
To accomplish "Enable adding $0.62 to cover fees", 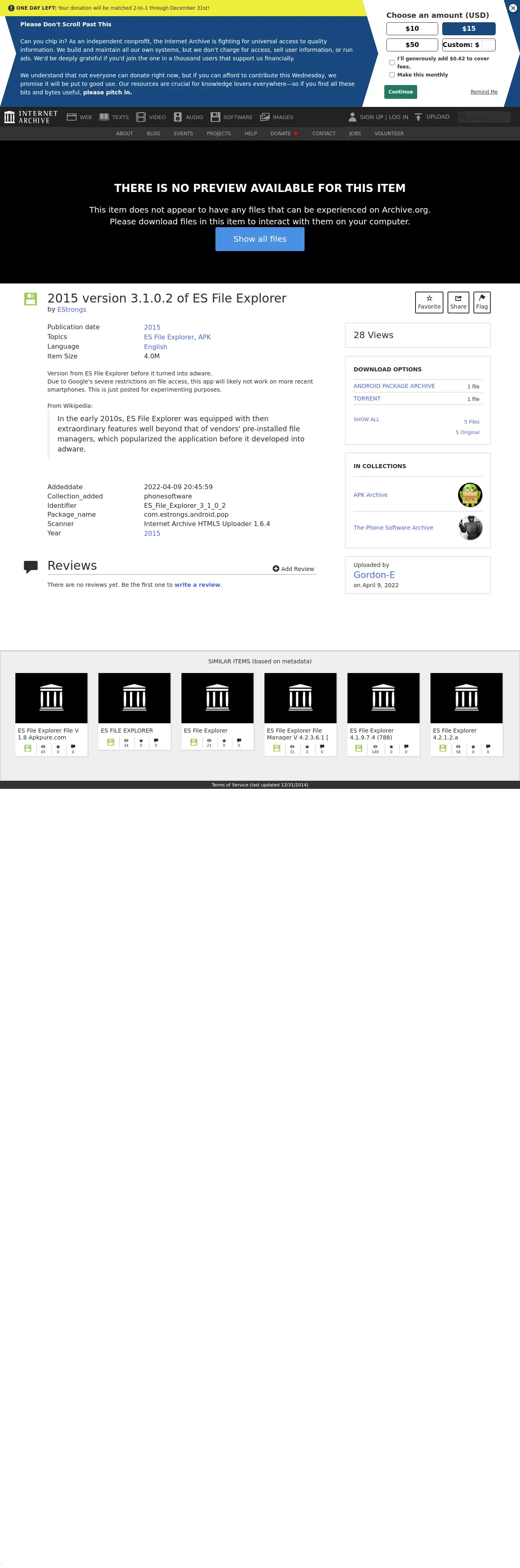I will click(392, 63).
